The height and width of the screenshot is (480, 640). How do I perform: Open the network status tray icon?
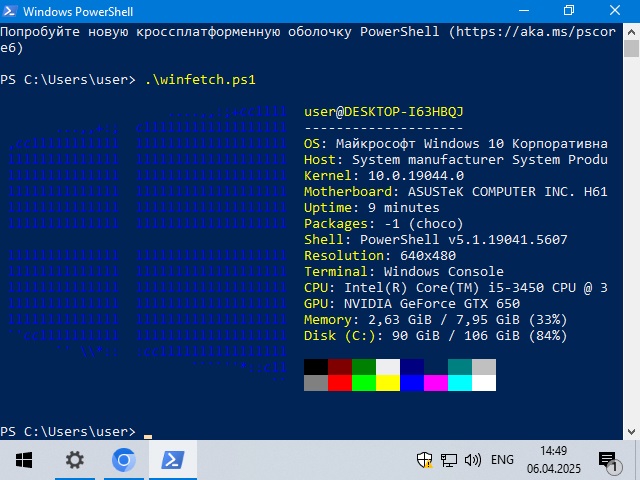(x=449, y=460)
